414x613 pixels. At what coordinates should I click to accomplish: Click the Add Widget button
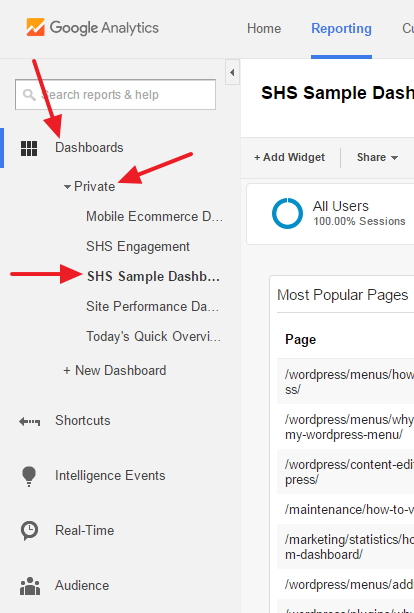(x=289, y=157)
